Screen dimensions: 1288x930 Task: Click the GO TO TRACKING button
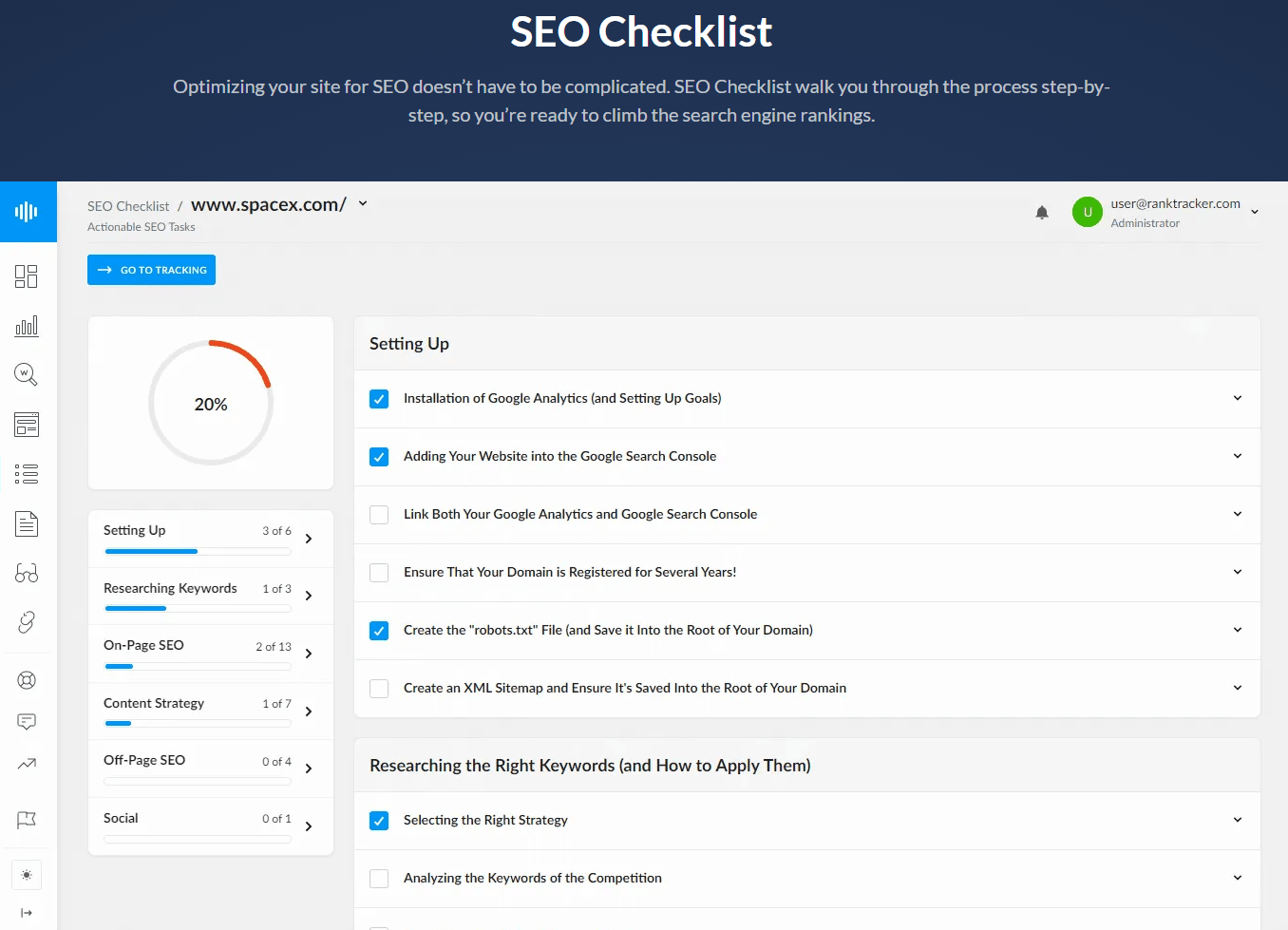[151, 270]
